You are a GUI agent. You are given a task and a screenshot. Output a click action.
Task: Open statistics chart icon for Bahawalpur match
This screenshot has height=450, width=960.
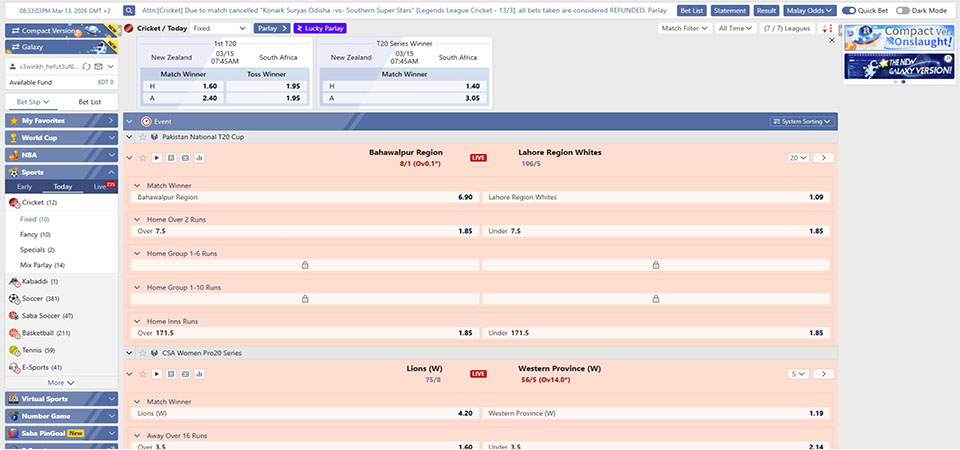(x=199, y=158)
